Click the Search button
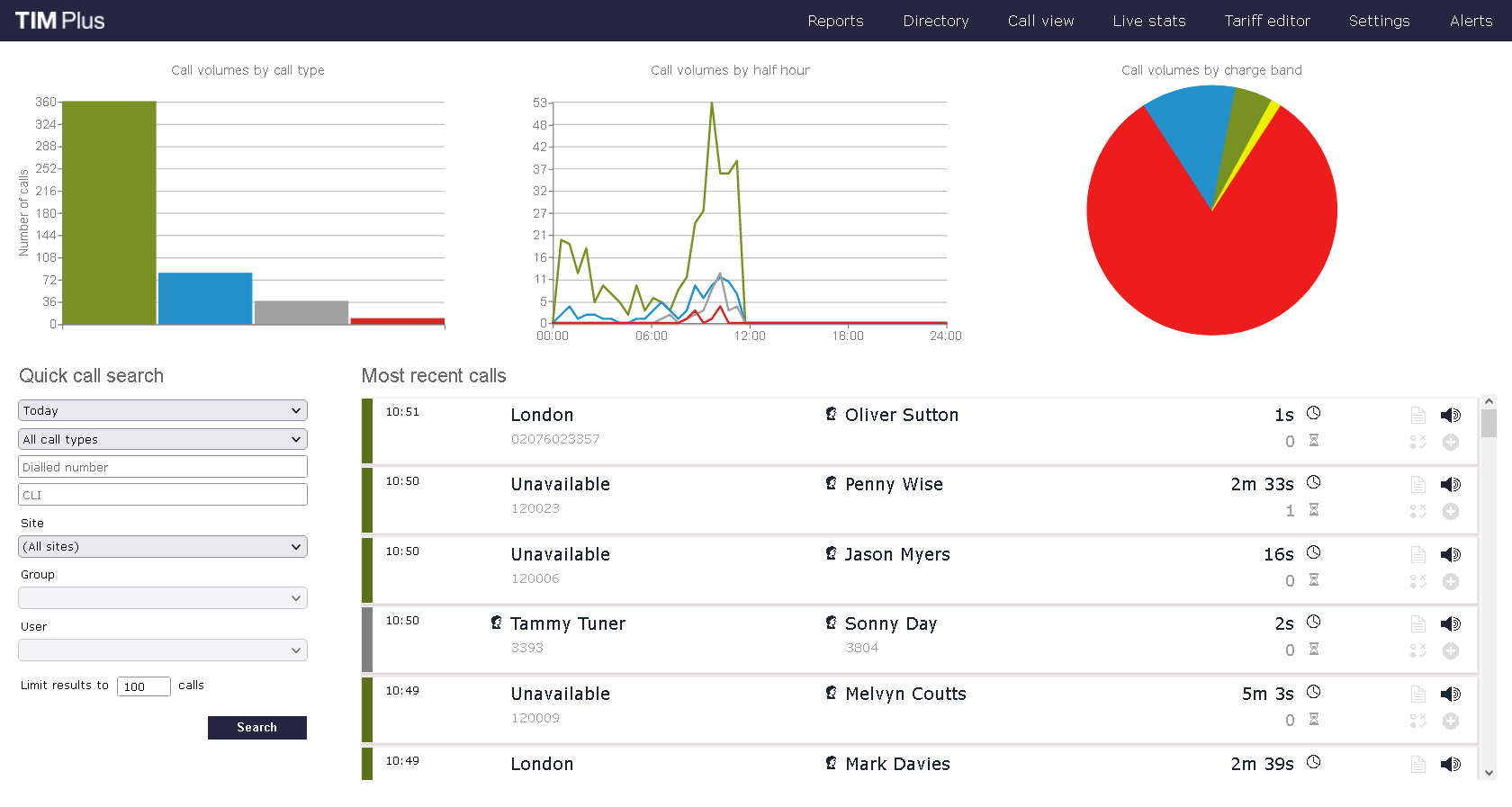The width and height of the screenshot is (1512, 807). point(256,728)
